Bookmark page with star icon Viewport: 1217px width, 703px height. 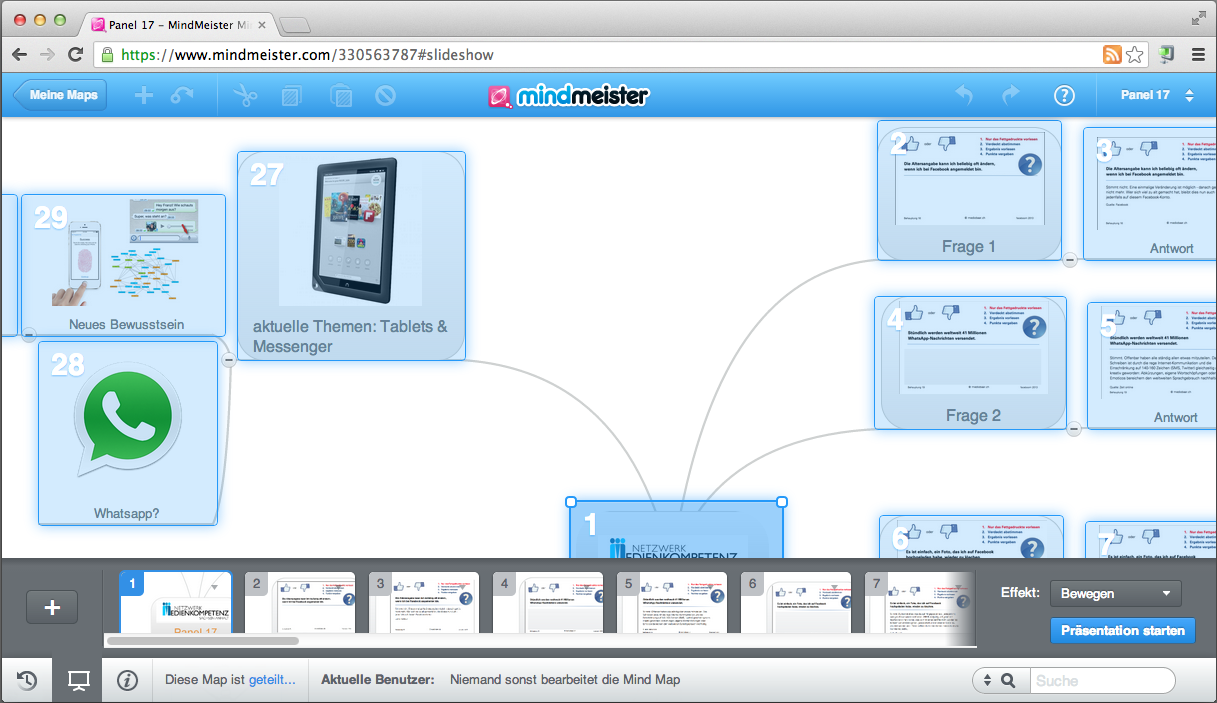tap(1134, 55)
